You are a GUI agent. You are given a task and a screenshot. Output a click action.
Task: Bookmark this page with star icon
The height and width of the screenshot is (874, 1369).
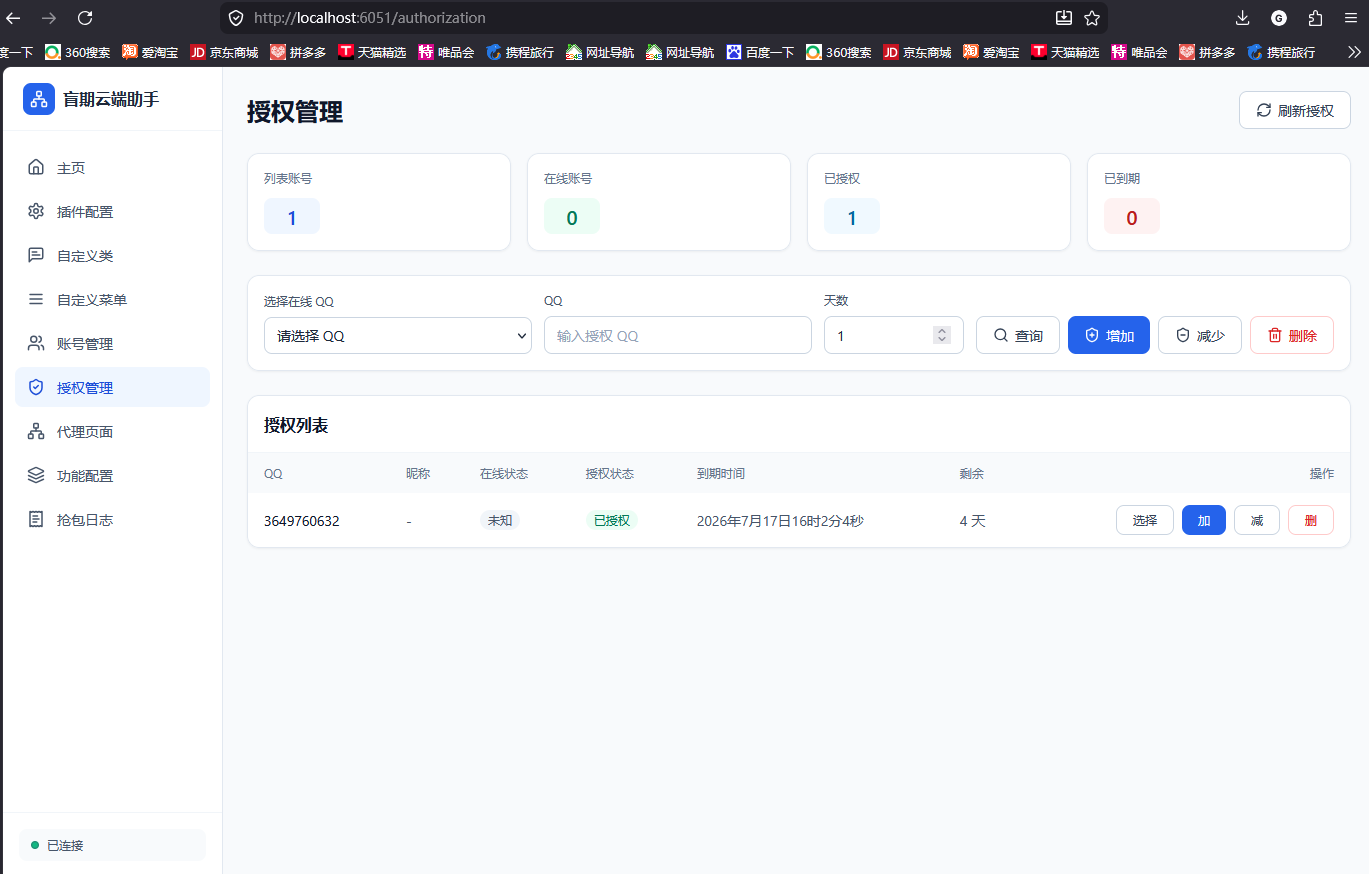point(1092,18)
